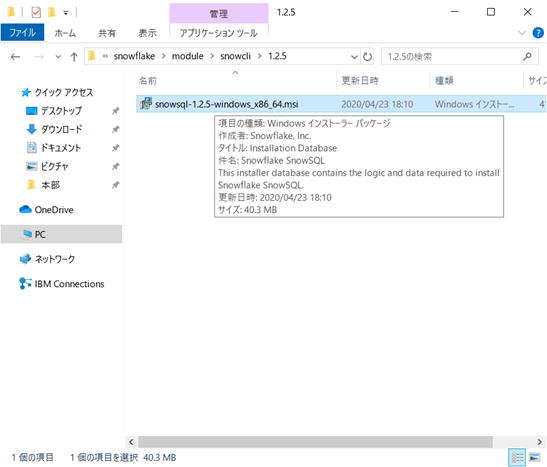Click the Windows インストー... type cell

[x=474, y=104]
